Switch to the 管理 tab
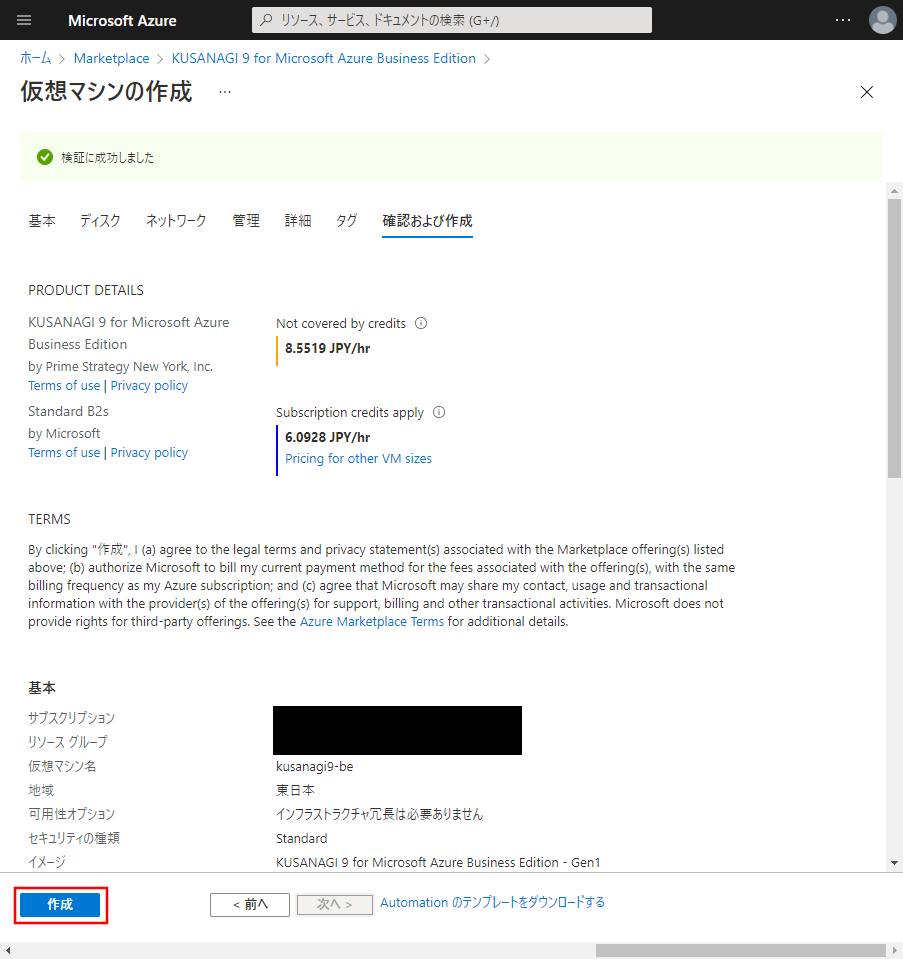The width and height of the screenshot is (903, 959). 246,221
